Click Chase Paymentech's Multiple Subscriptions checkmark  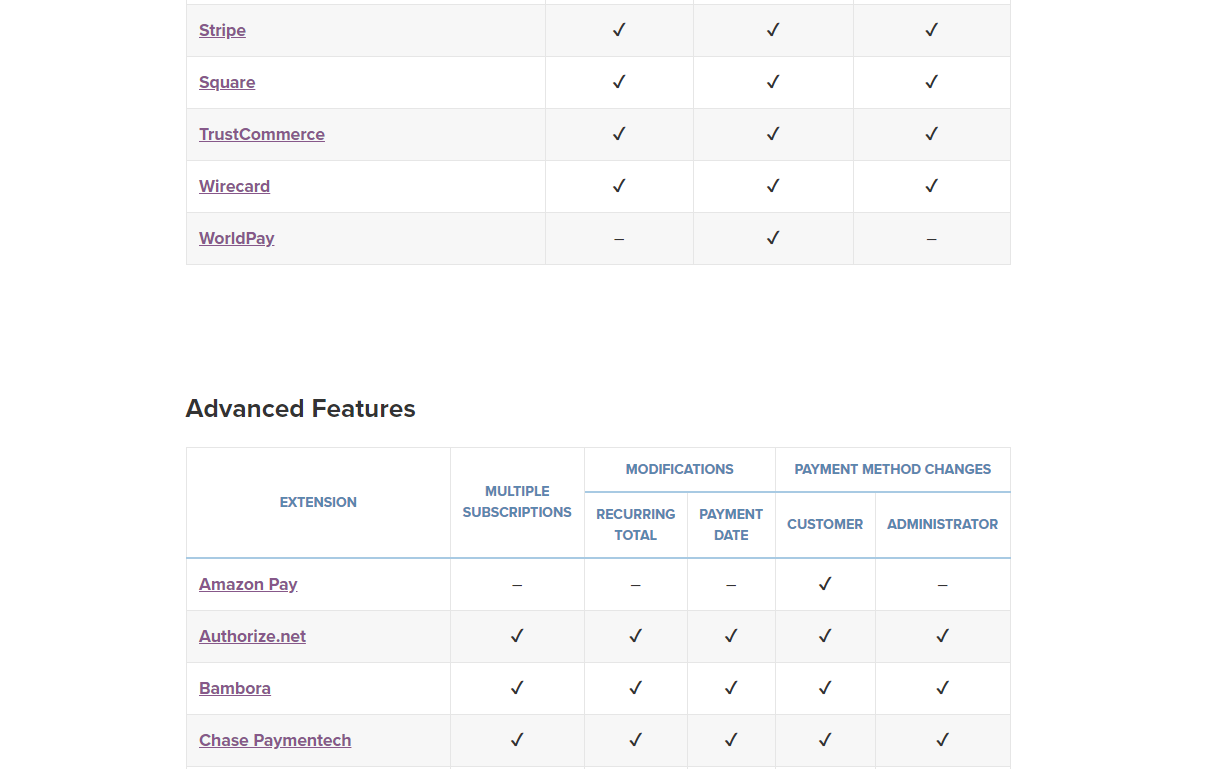pyautogui.click(x=517, y=740)
